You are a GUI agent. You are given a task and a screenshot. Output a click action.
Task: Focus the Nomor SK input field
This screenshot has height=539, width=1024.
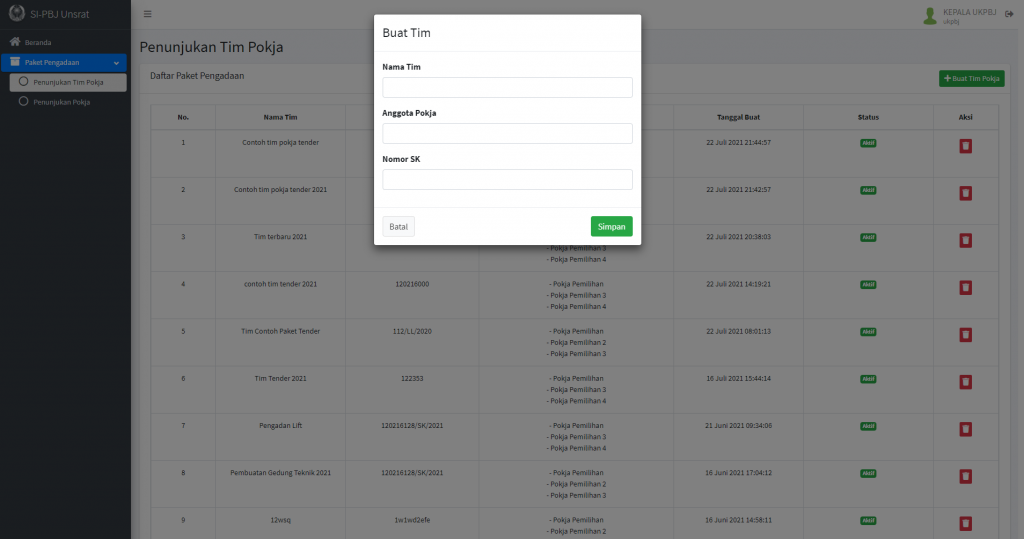point(507,179)
